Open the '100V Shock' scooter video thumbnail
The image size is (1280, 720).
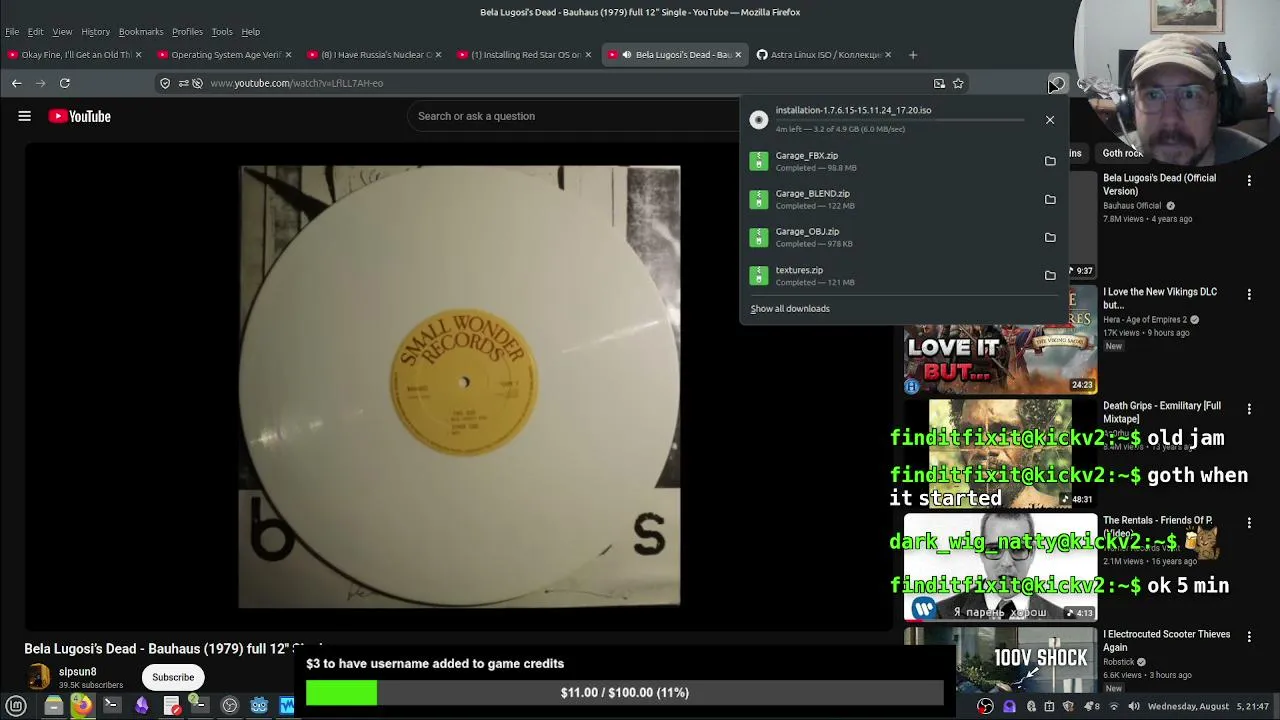(x=1000, y=662)
